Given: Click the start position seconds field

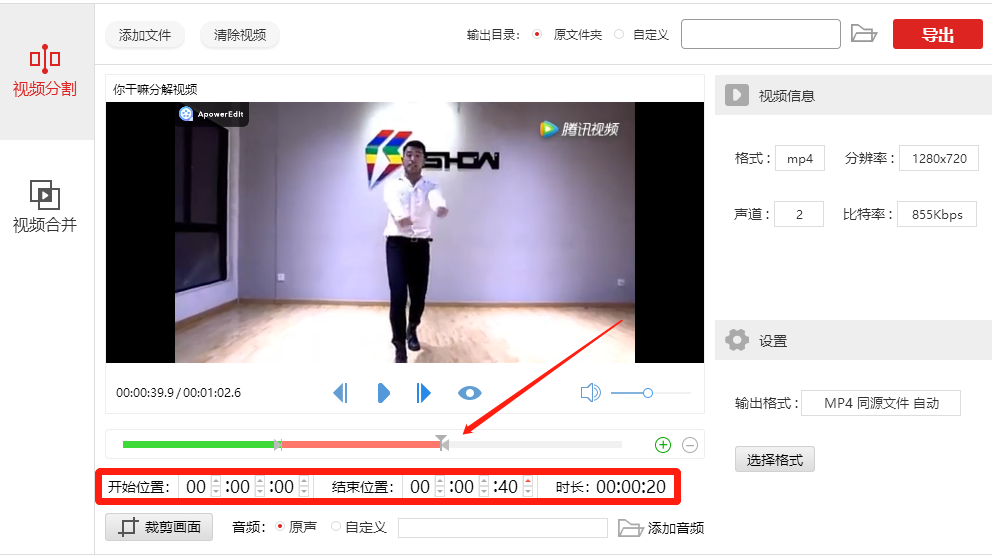Looking at the screenshot, I should tap(283, 487).
